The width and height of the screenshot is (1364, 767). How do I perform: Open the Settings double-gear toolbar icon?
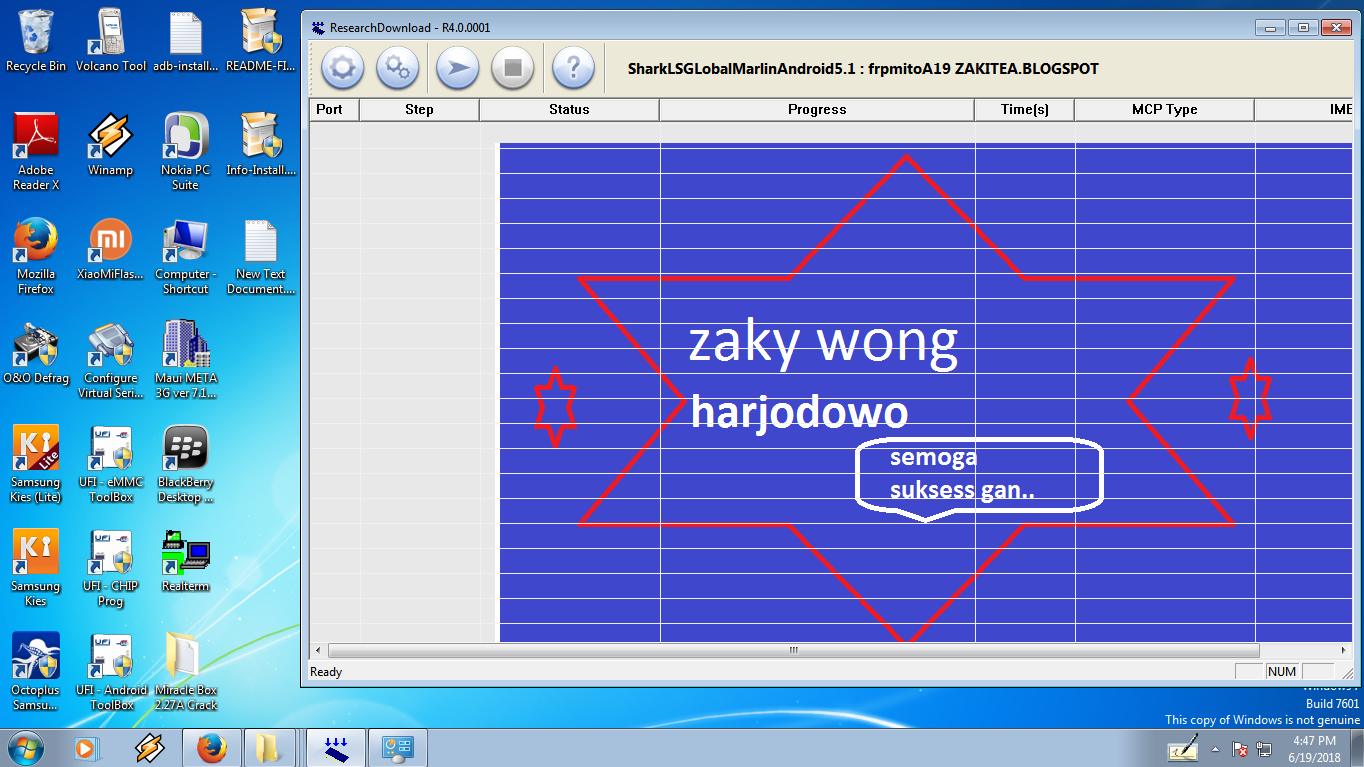click(397, 68)
